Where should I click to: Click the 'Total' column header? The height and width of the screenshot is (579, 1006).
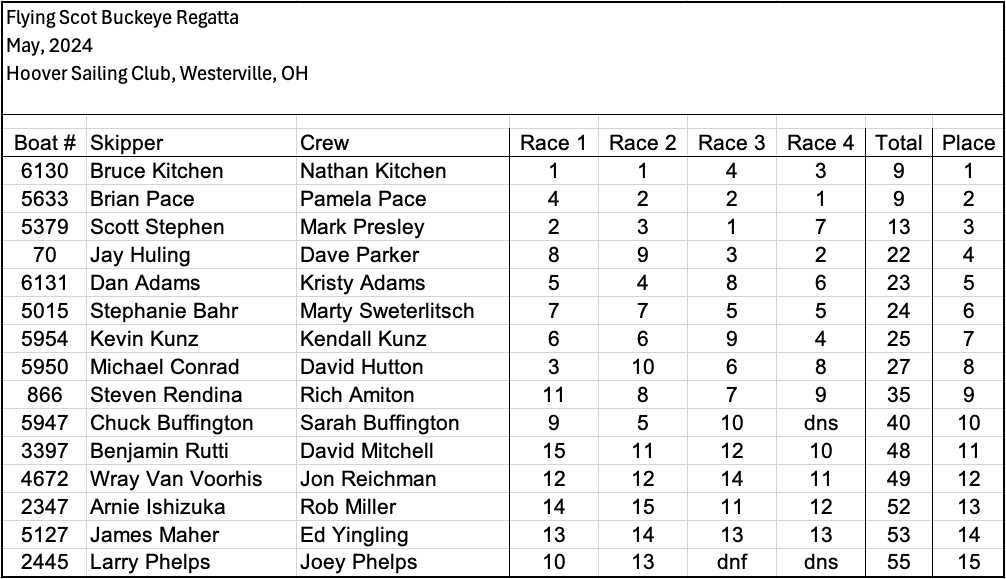[898, 143]
